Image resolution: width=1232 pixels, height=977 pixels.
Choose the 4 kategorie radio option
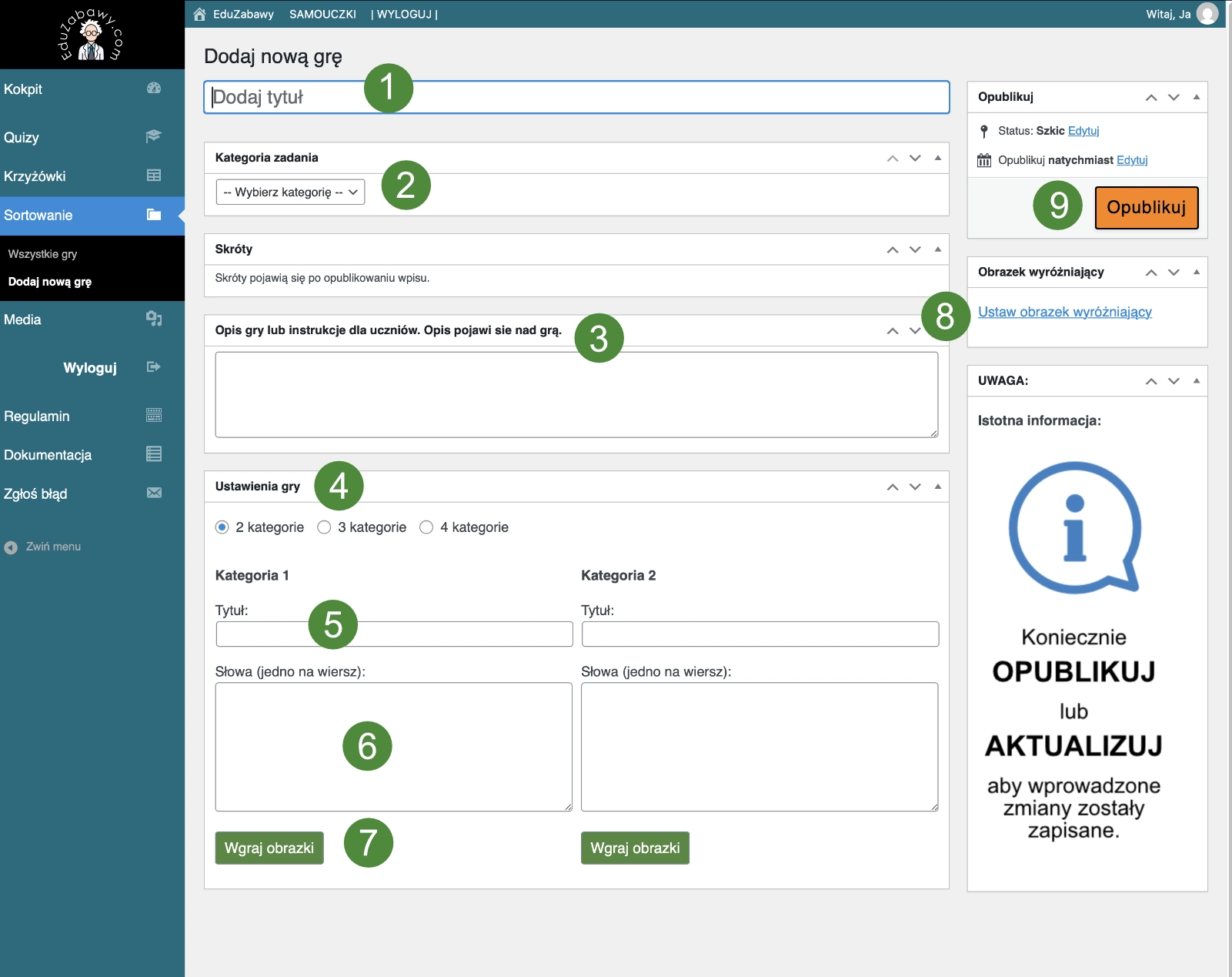pyautogui.click(x=426, y=527)
